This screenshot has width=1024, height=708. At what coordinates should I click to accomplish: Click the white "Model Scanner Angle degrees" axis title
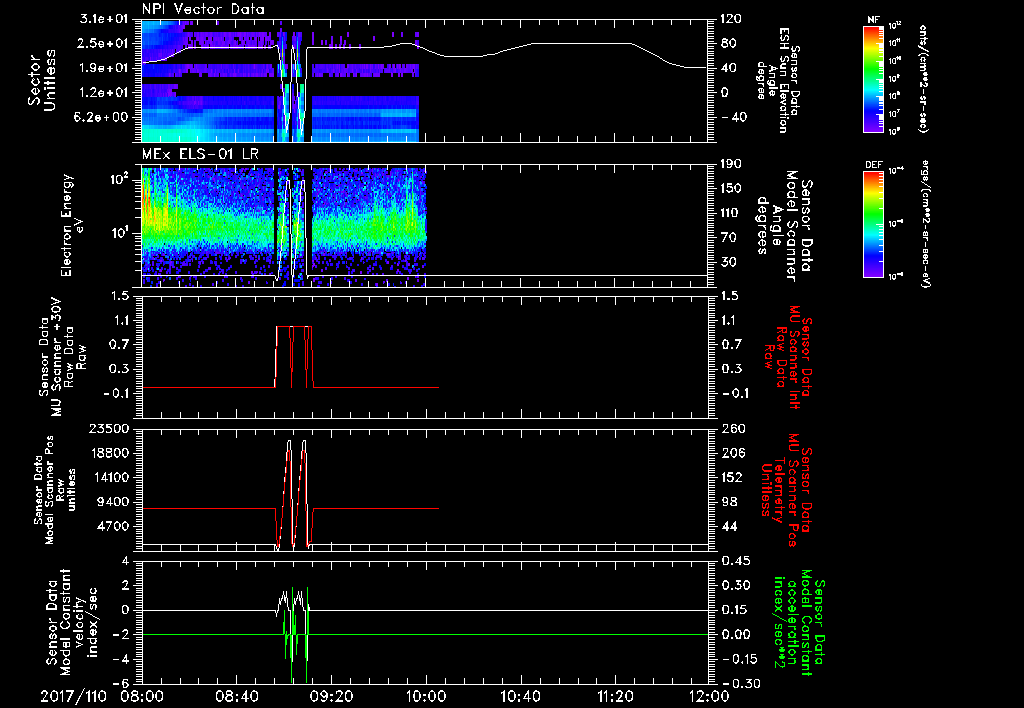point(785,226)
